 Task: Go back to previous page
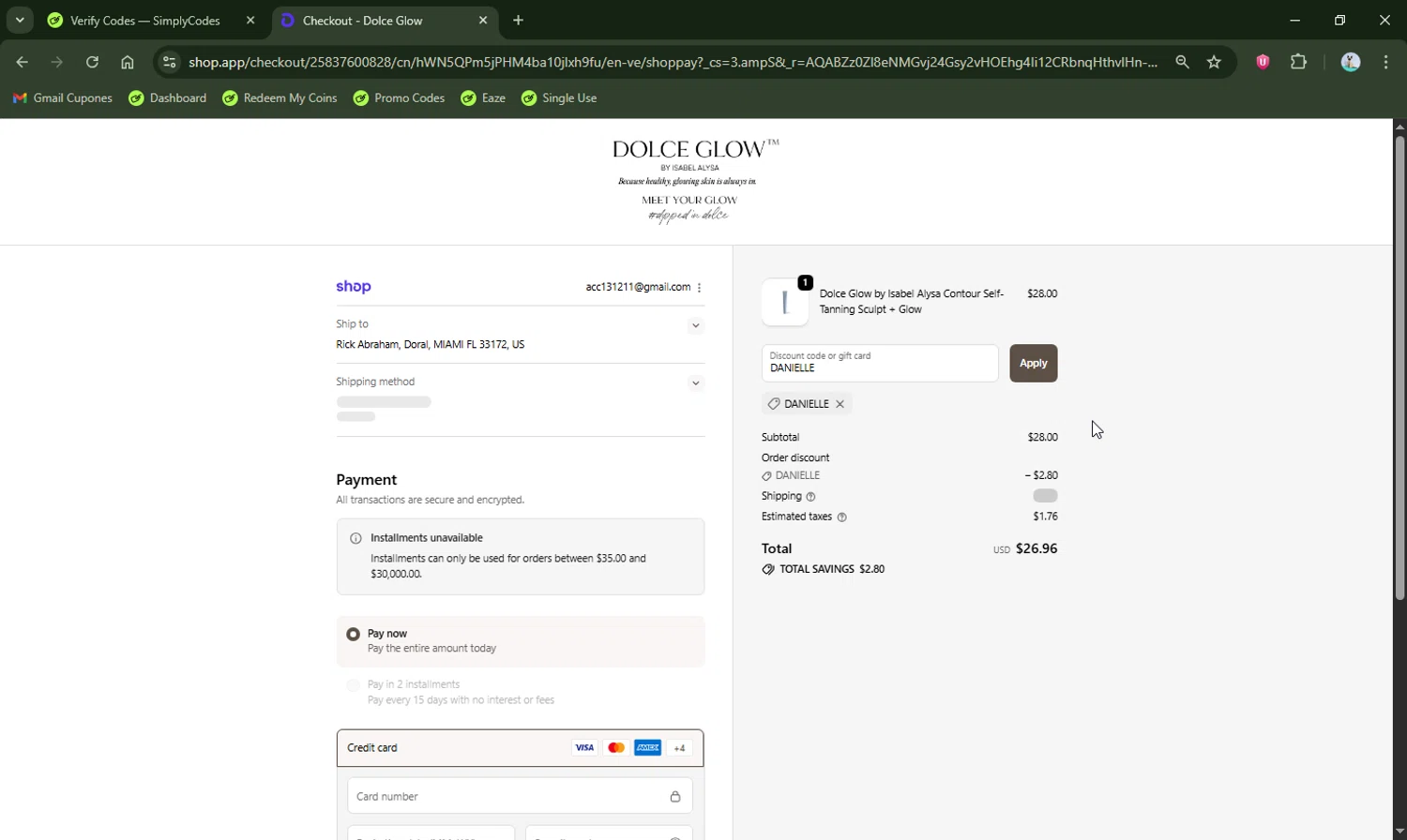[x=23, y=62]
